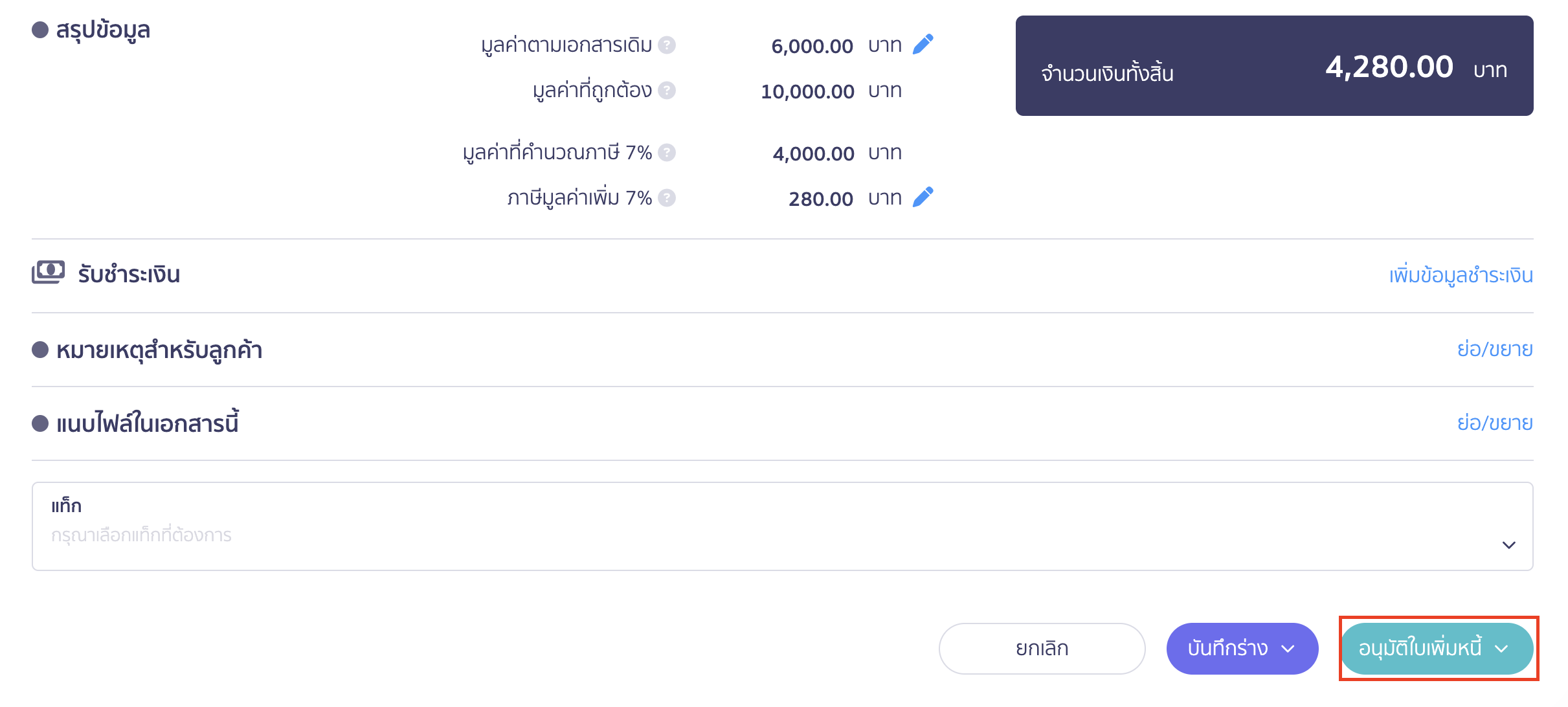Image resolution: width=1568 pixels, height=707 pixels.
Task: Expand the แนบไฟล์ในเอกสารนี้ section
Action: coord(1495,423)
